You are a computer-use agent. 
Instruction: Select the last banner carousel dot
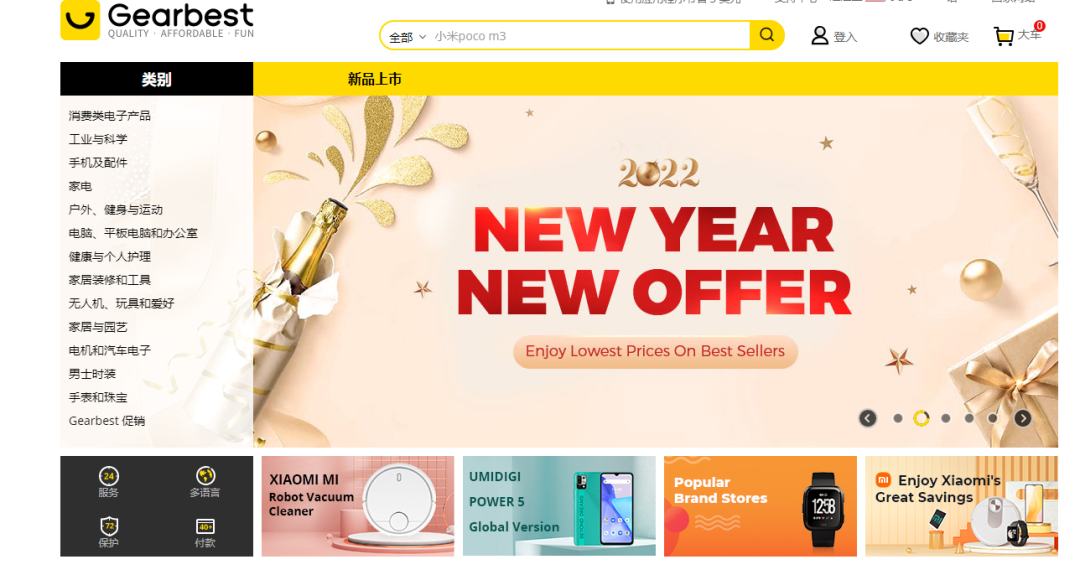pos(993,418)
